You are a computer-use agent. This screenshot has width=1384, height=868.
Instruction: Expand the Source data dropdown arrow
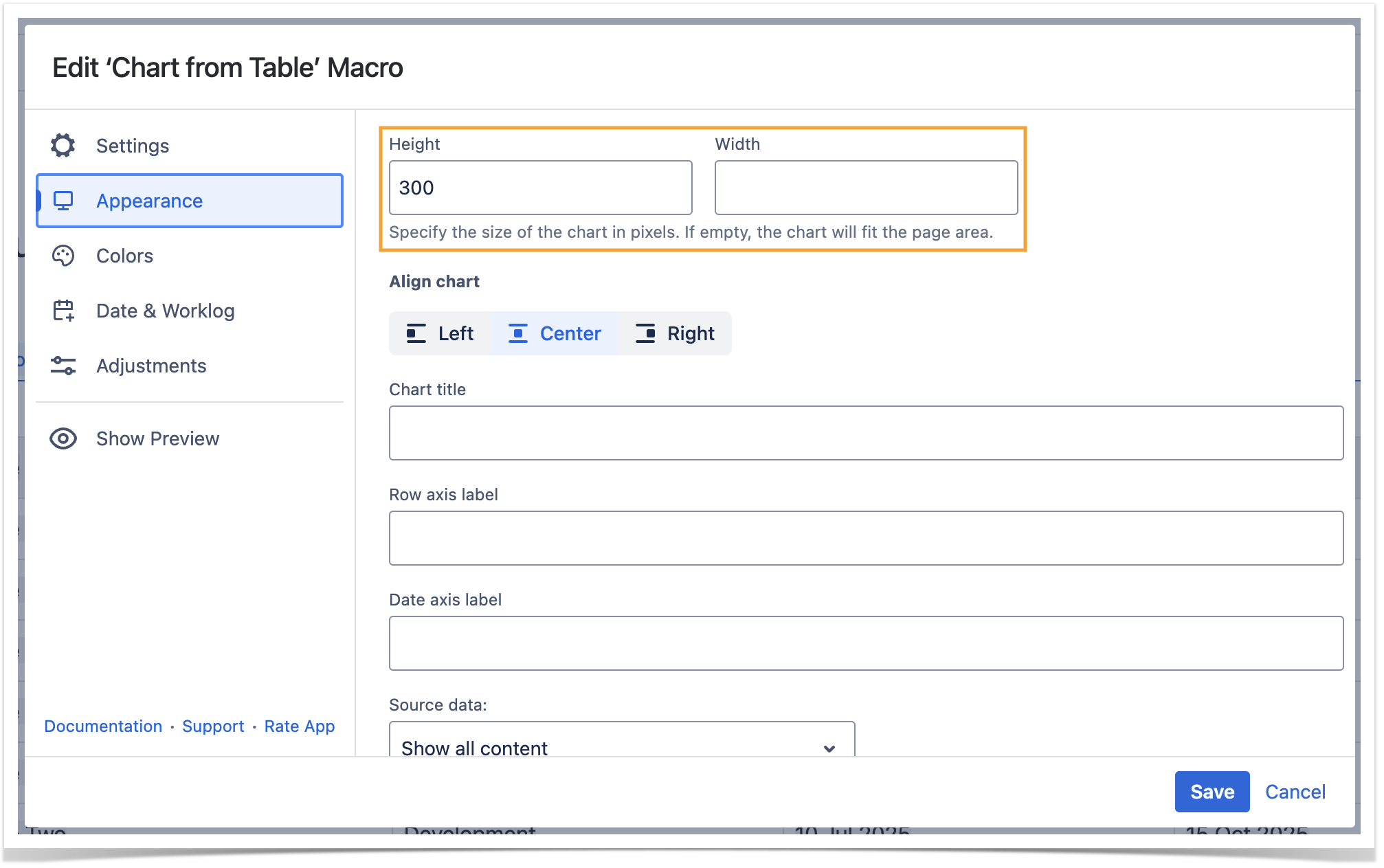coord(829,748)
